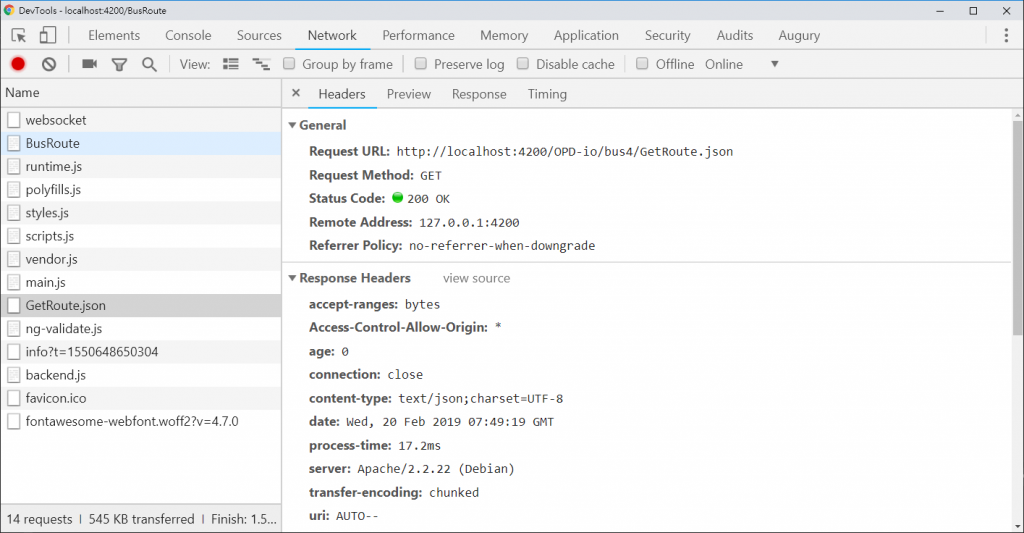
Task: Open the Preview tab of the request
Action: (x=408, y=94)
